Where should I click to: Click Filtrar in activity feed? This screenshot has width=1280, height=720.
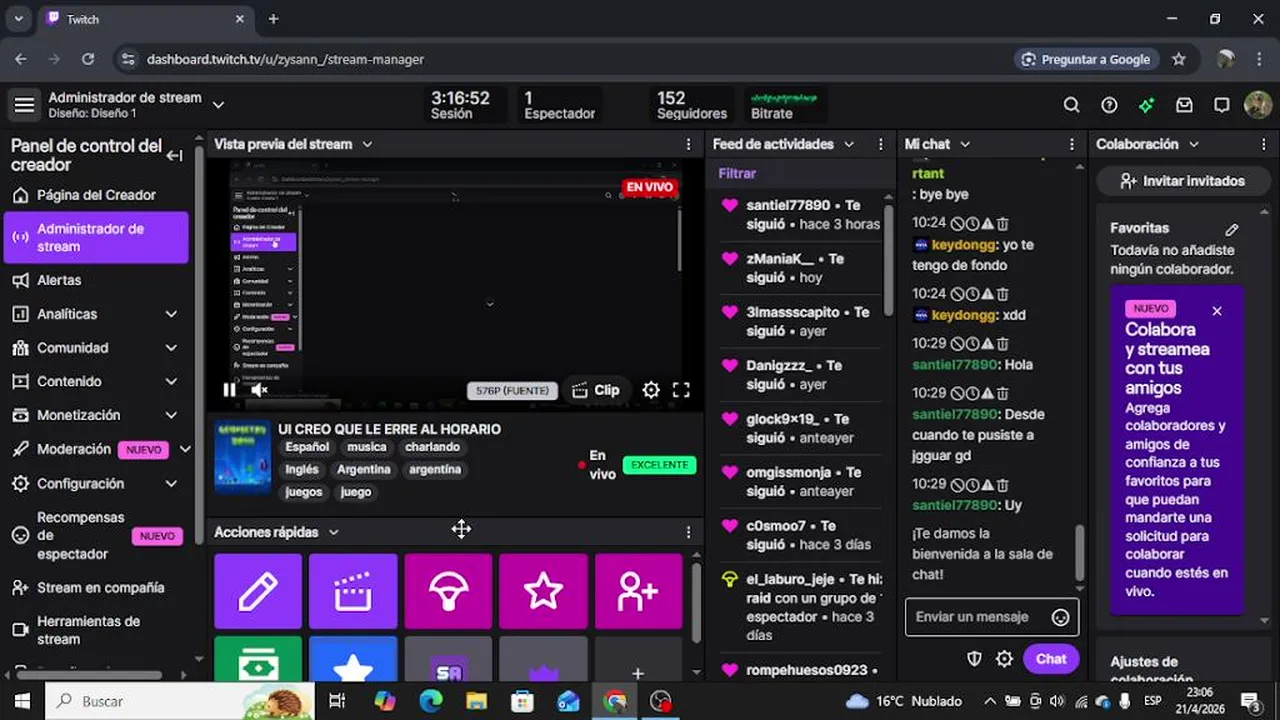737,173
